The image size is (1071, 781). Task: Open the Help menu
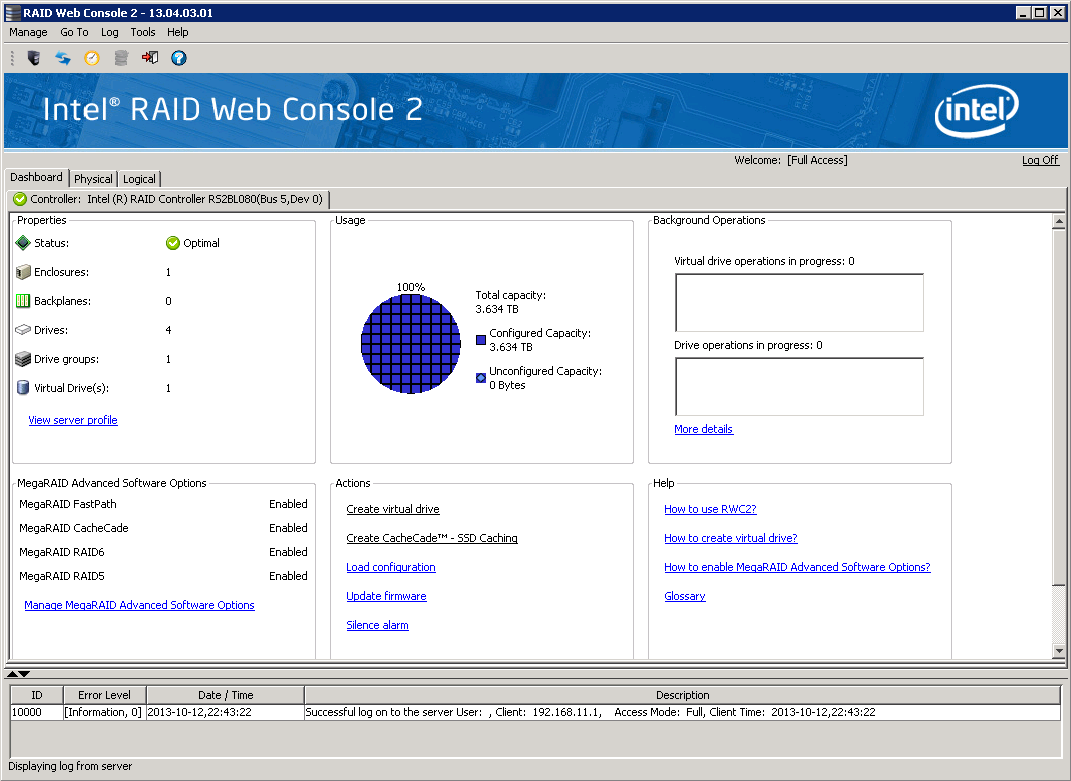pyautogui.click(x=178, y=32)
